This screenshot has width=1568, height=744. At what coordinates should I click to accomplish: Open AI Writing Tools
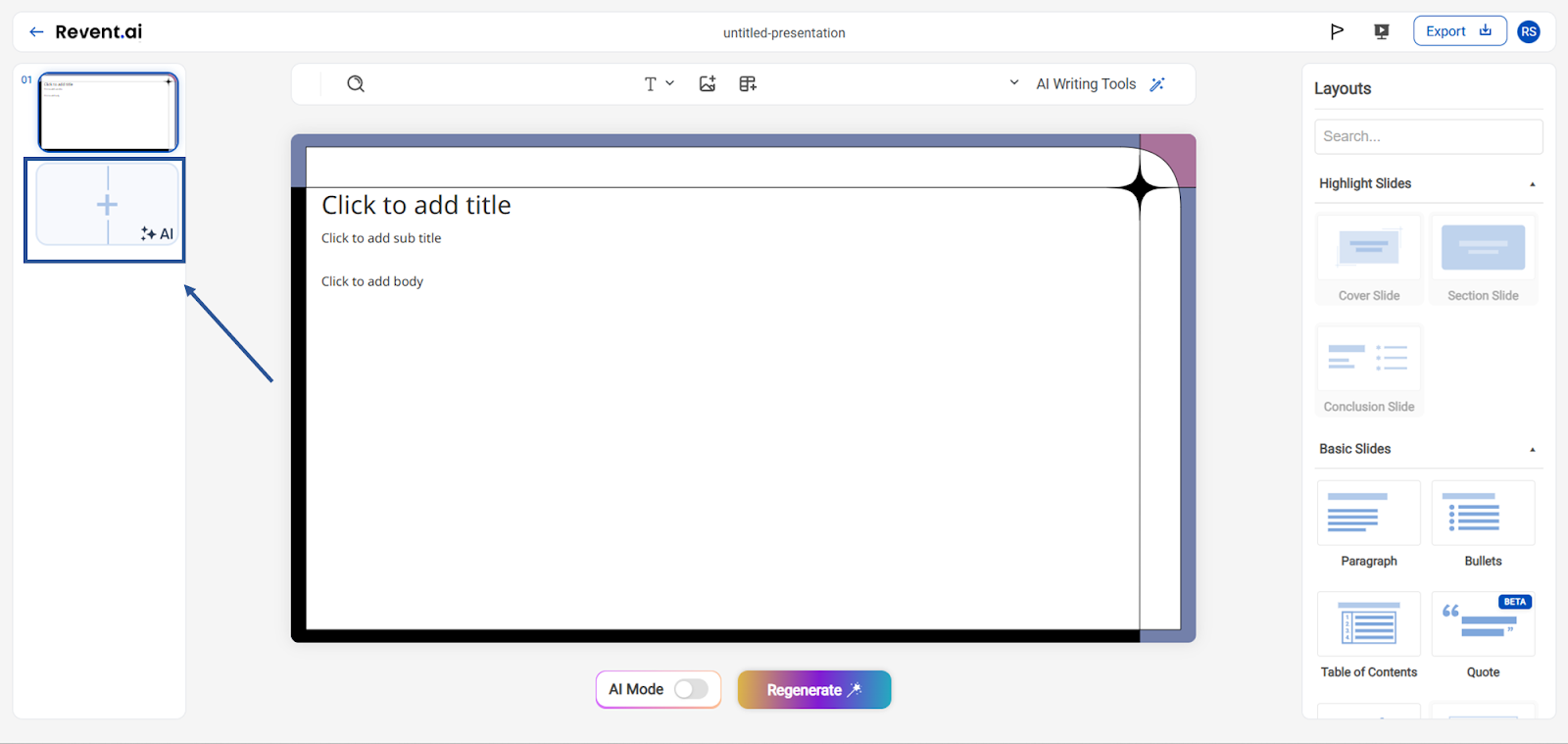point(1086,84)
